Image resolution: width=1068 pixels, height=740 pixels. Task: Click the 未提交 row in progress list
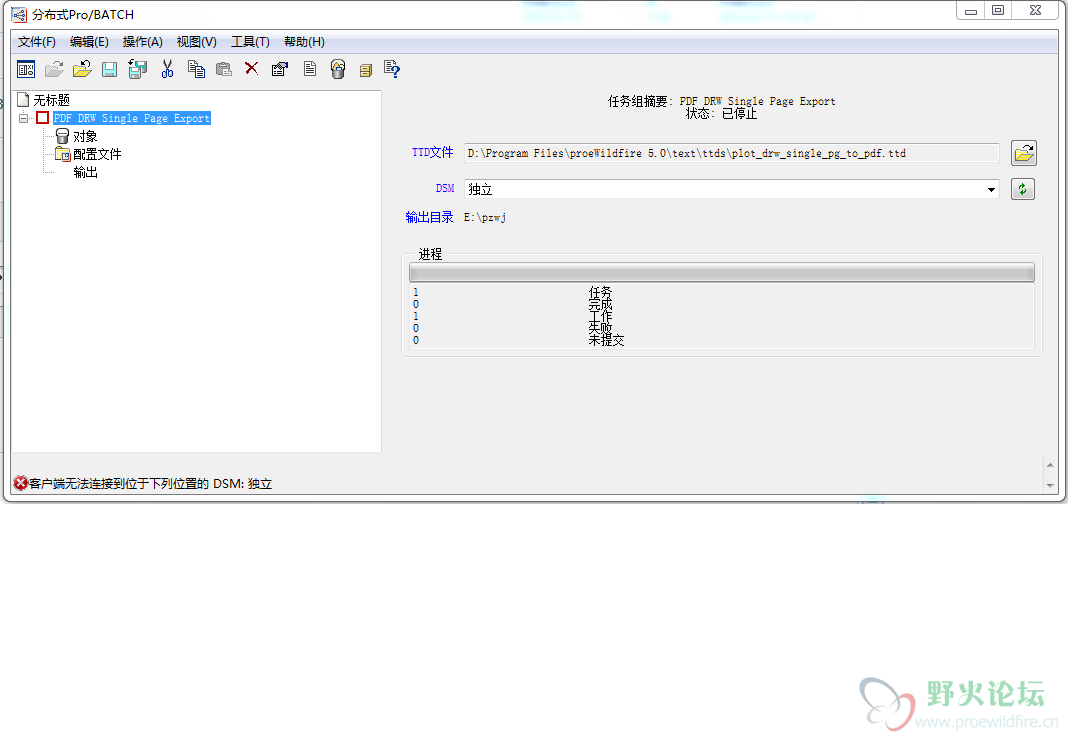point(721,340)
